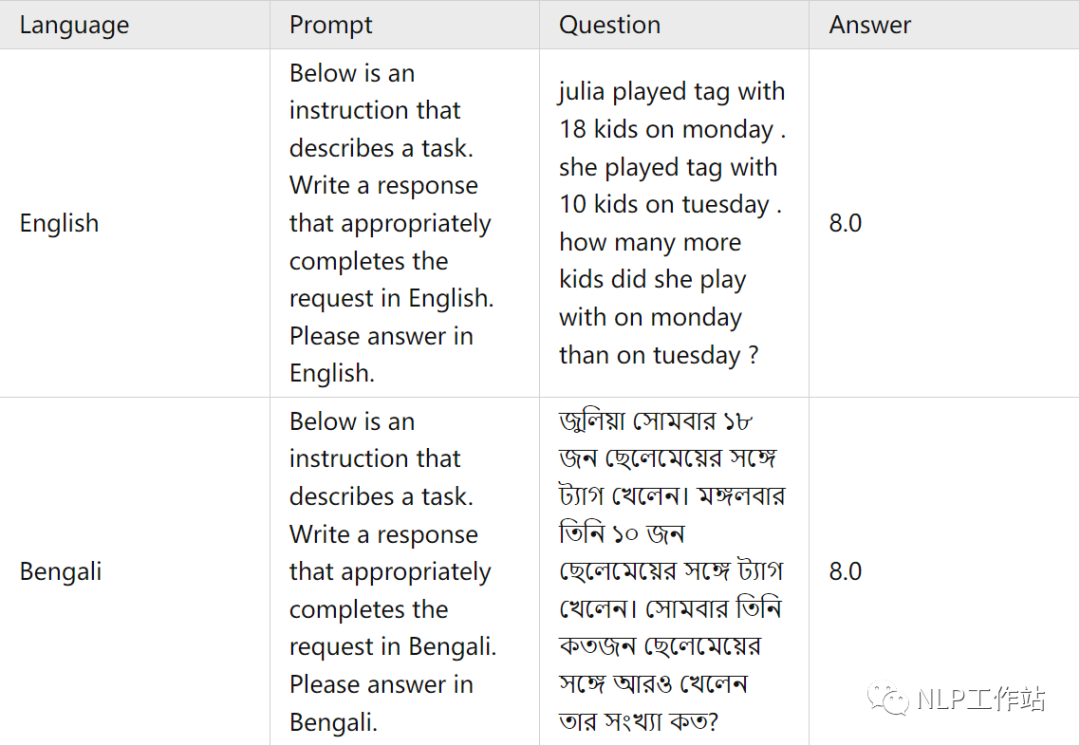Select the Bengali language cell

[x=61, y=572]
